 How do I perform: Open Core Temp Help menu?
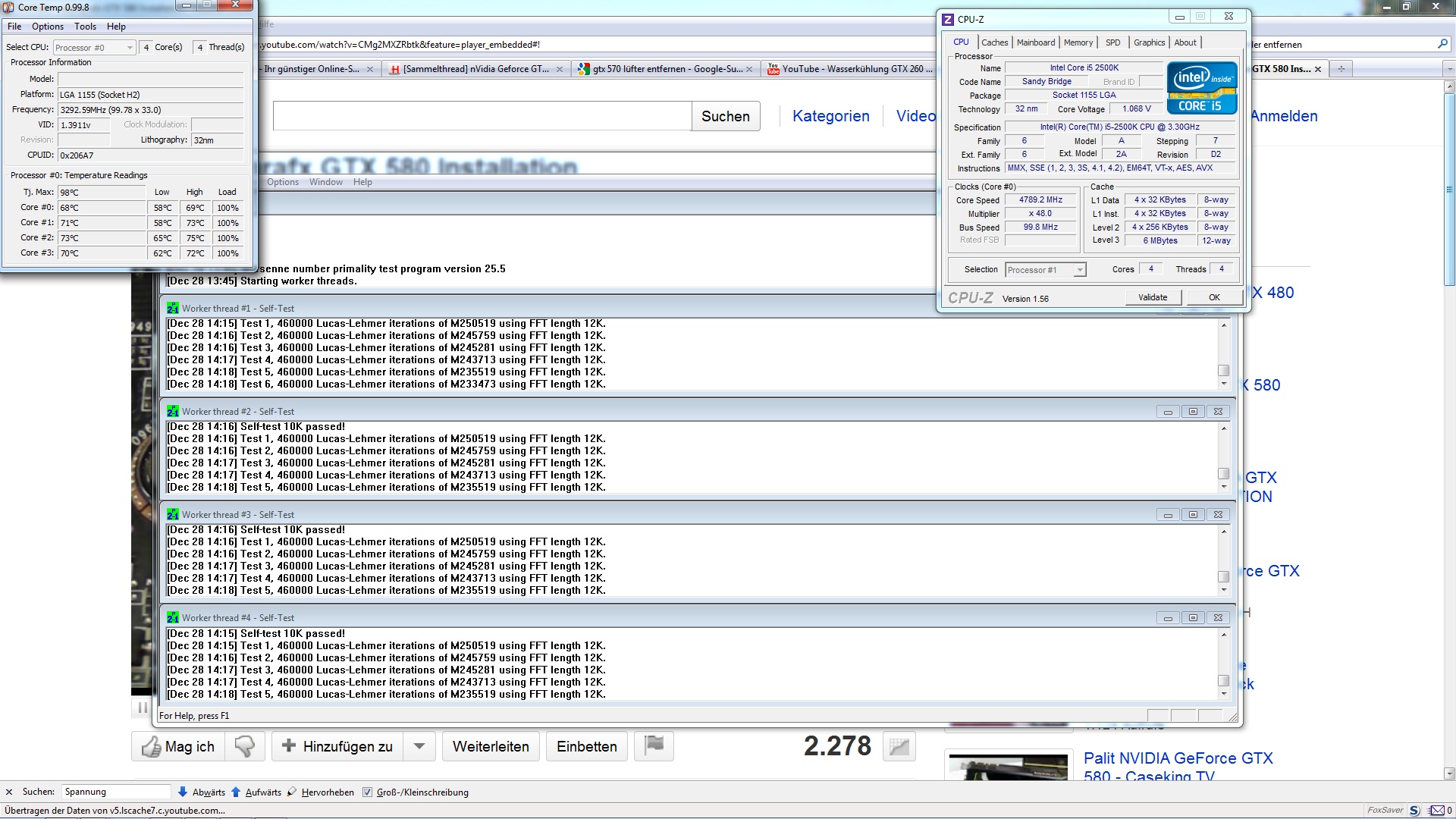(116, 27)
